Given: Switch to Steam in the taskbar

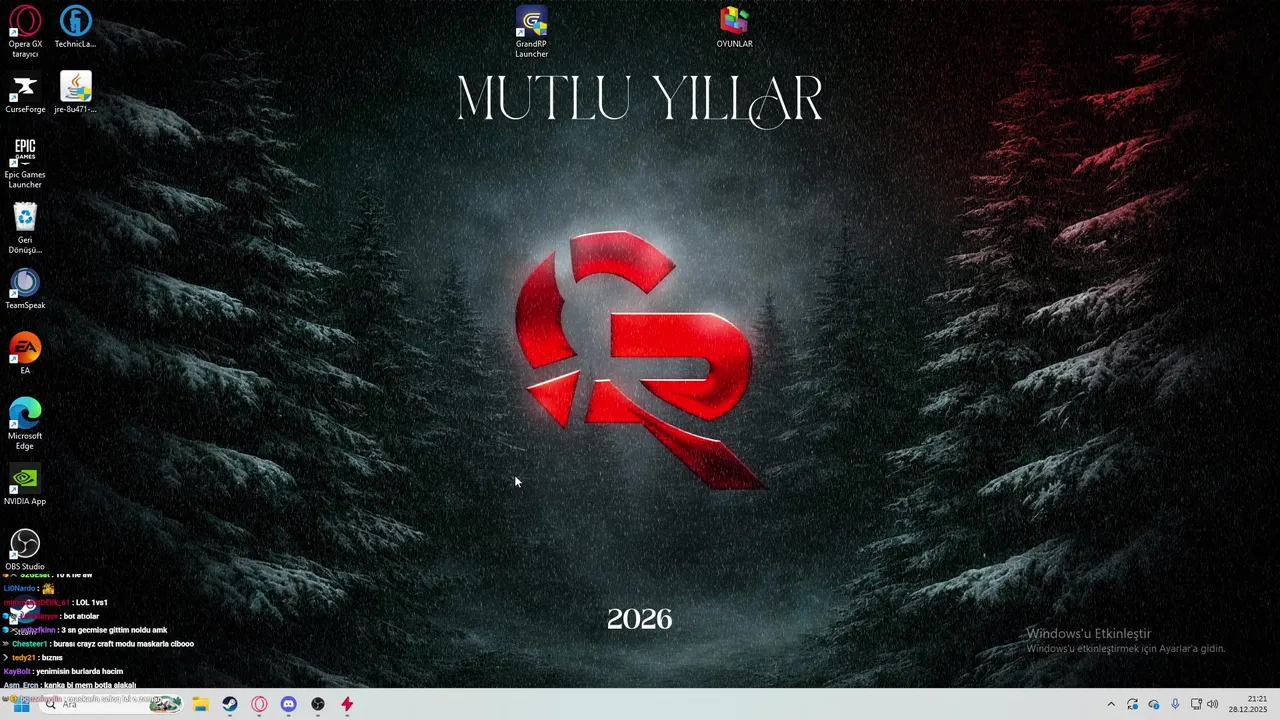Looking at the screenshot, I should [x=230, y=704].
